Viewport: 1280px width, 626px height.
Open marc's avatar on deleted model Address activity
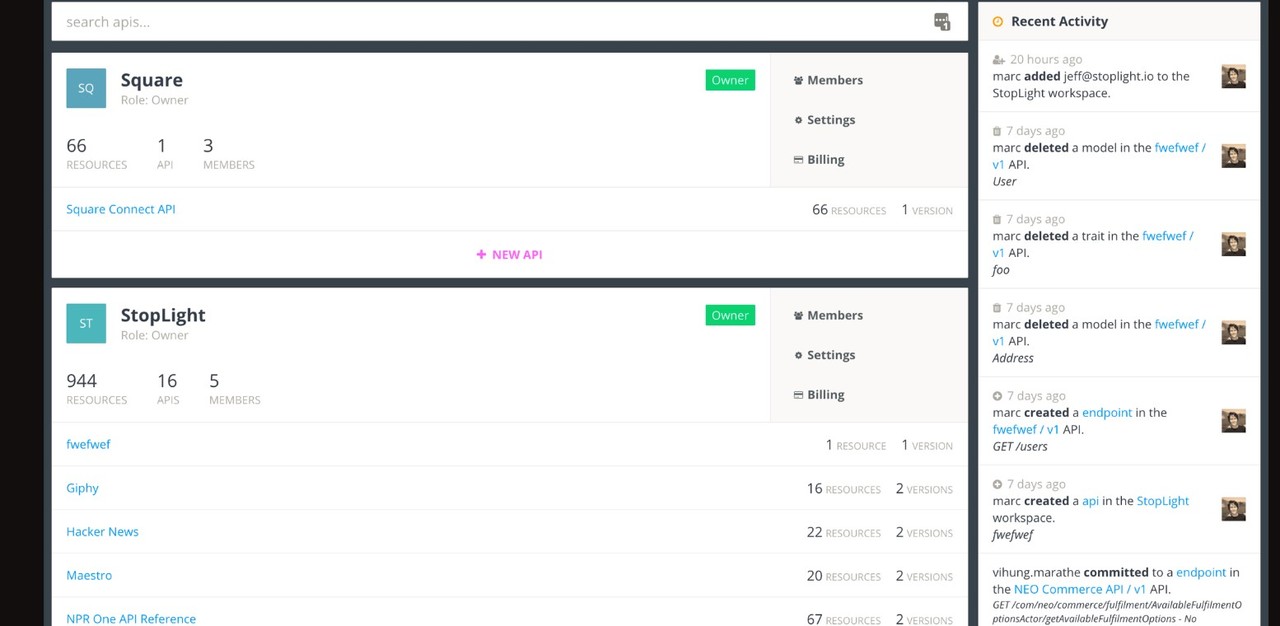click(1234, 333)
